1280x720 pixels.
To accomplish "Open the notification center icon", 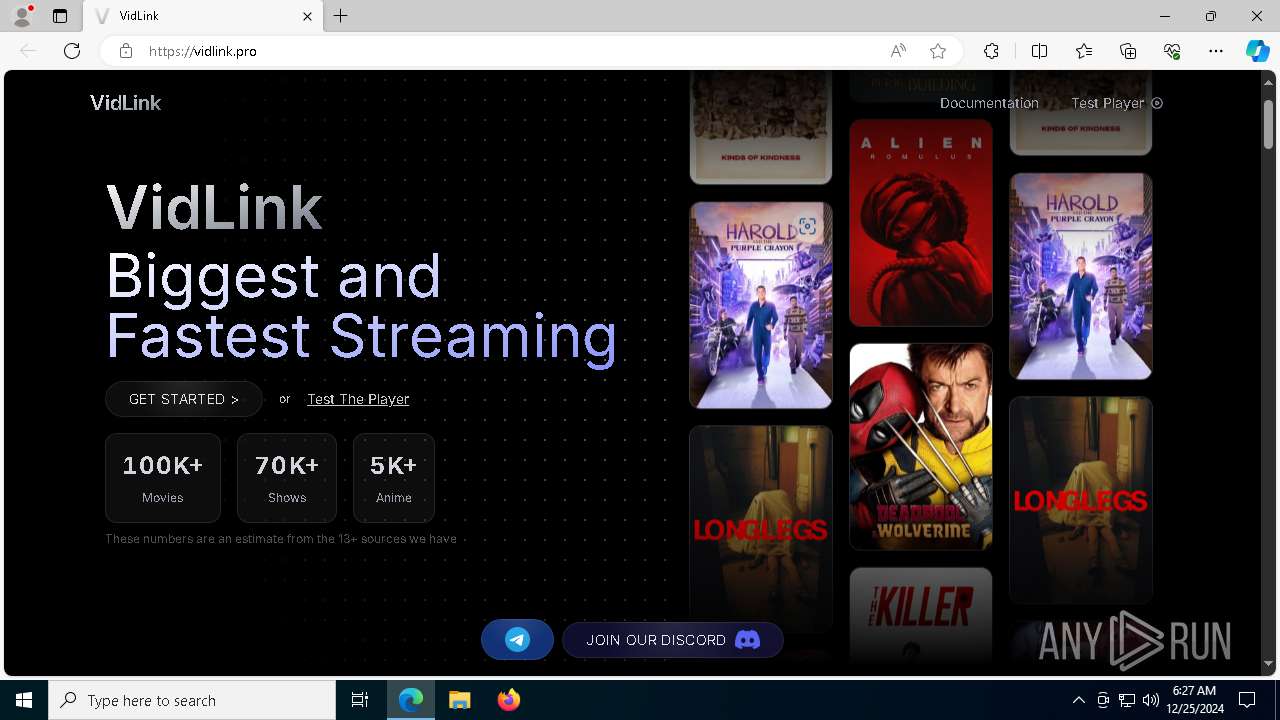I will [x=1247, y=700].
